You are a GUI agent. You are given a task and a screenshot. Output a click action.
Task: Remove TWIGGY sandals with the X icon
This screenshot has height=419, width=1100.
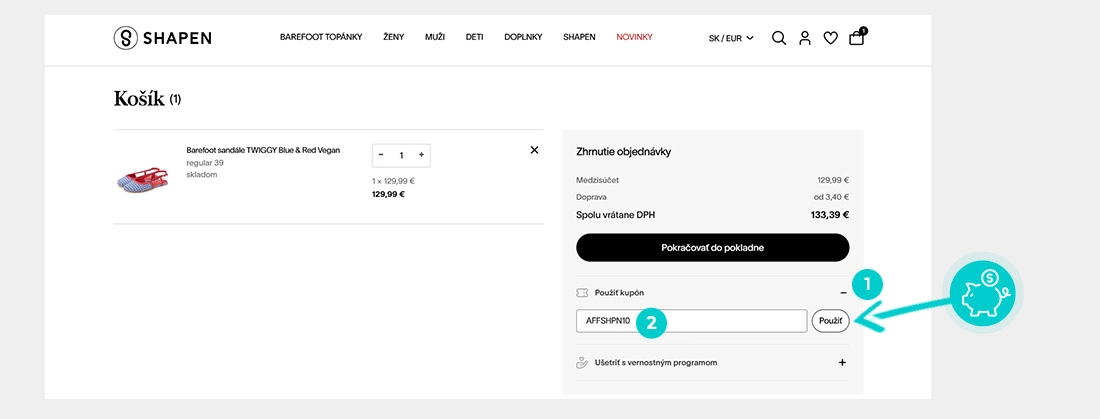(x=535, y=149)
